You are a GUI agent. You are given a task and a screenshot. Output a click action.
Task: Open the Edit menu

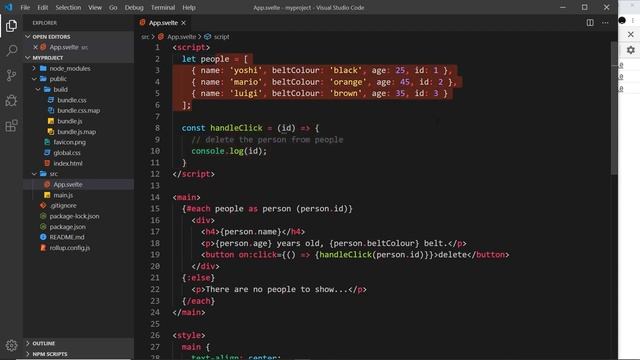pos(42,7)
